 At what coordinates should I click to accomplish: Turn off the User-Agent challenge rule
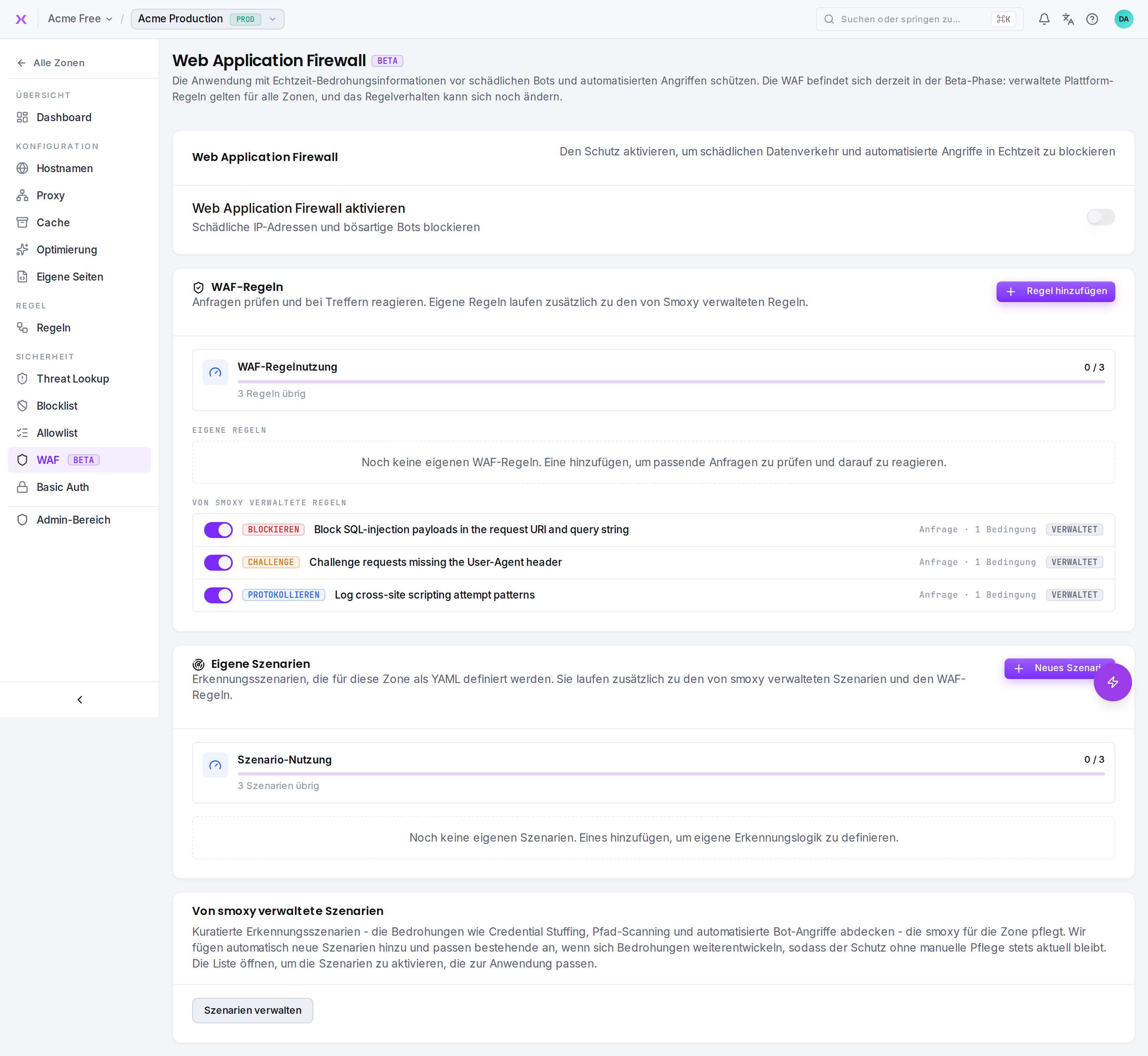coord(218,562)
